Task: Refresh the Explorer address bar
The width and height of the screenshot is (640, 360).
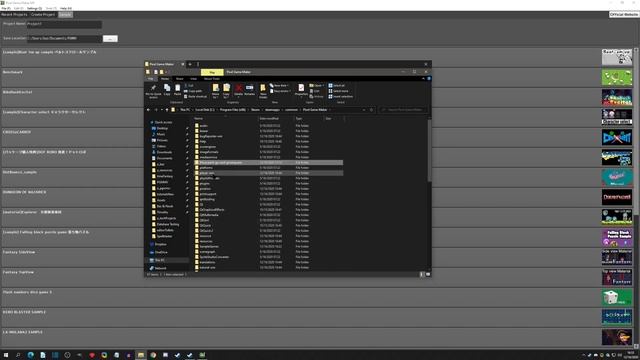Action: [x=371, y=110]
